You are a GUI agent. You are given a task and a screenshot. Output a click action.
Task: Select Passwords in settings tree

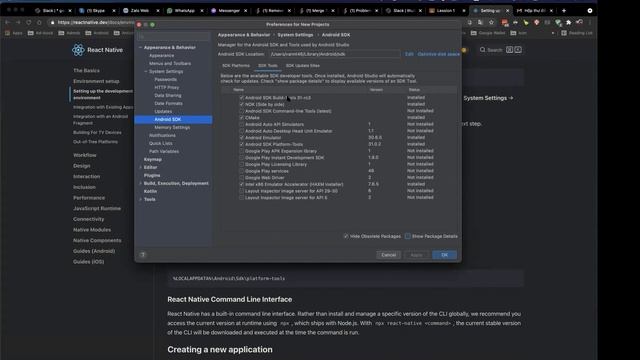click(x=166, y=80)
